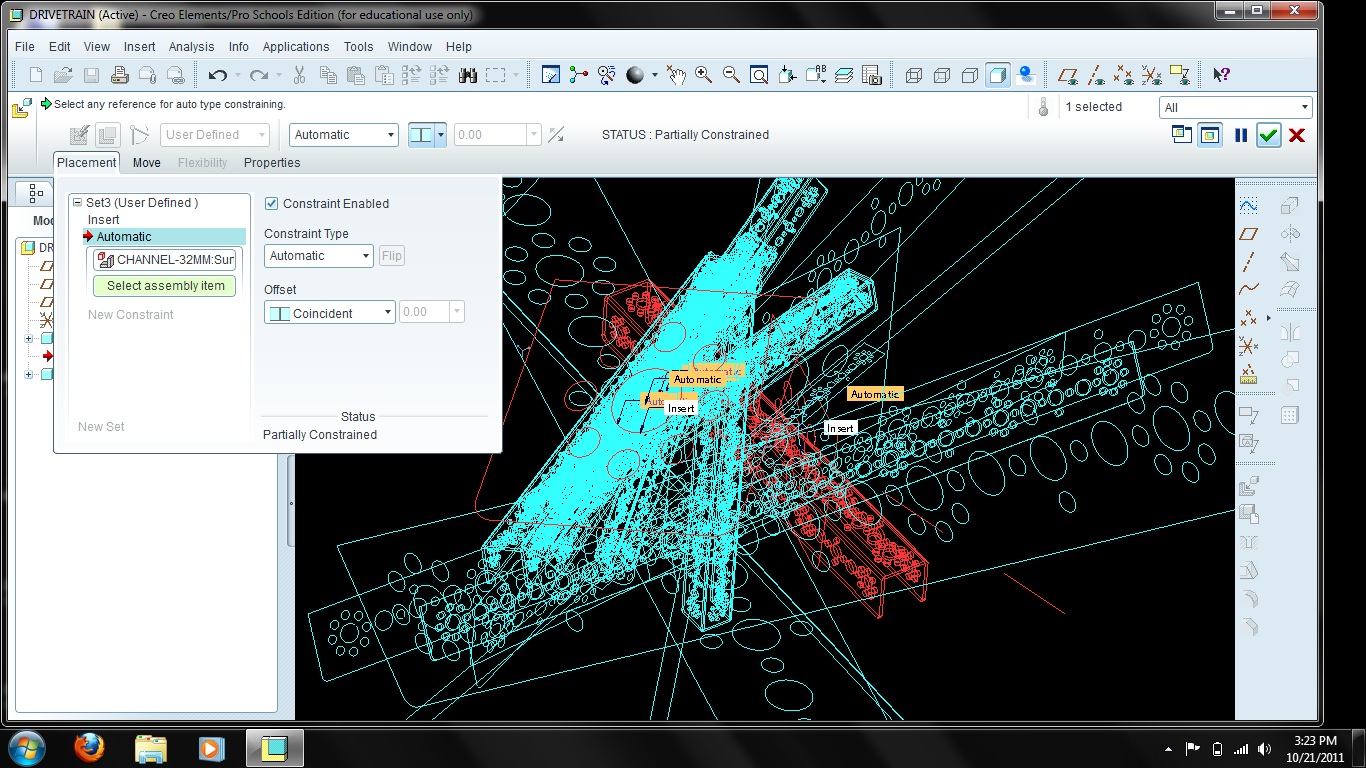The image size is (1366, 768).
Task: Click the '1 selected' indicator
Action: 1093,107
